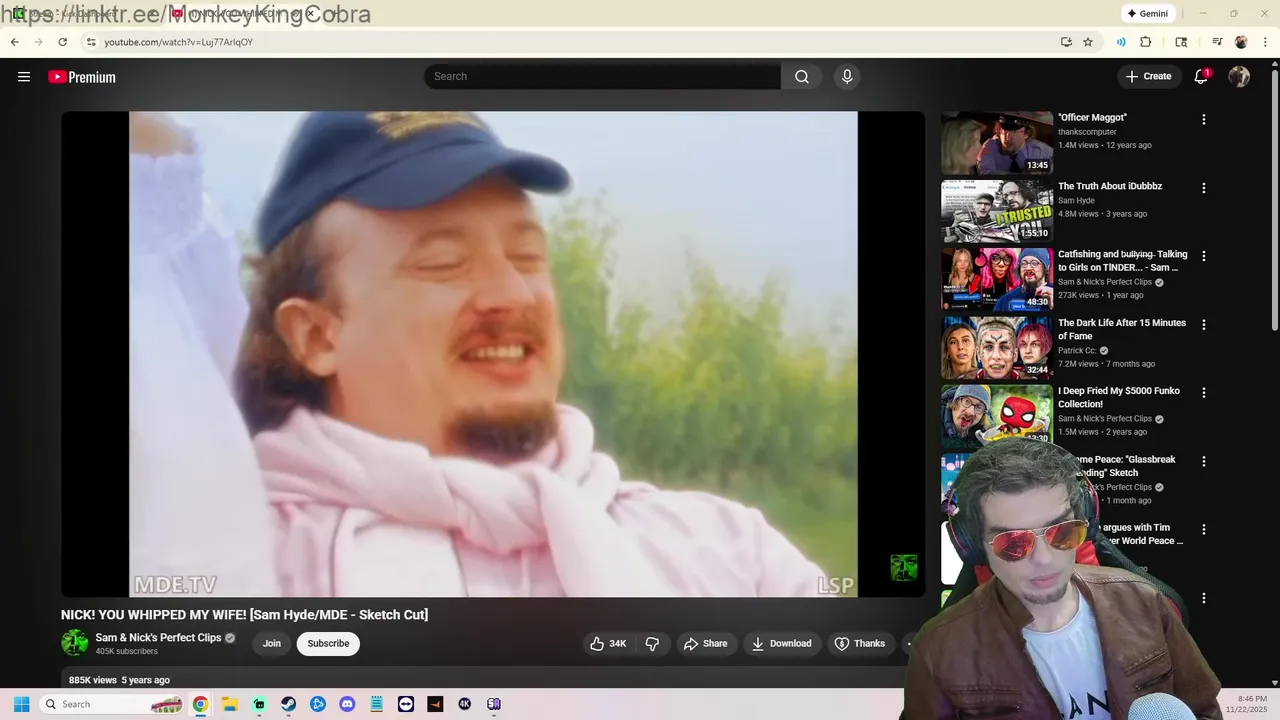Viewport: 1280px width, 720px height.
Task: Click the Windows taskbar Search box
Action: pos(110,704)
